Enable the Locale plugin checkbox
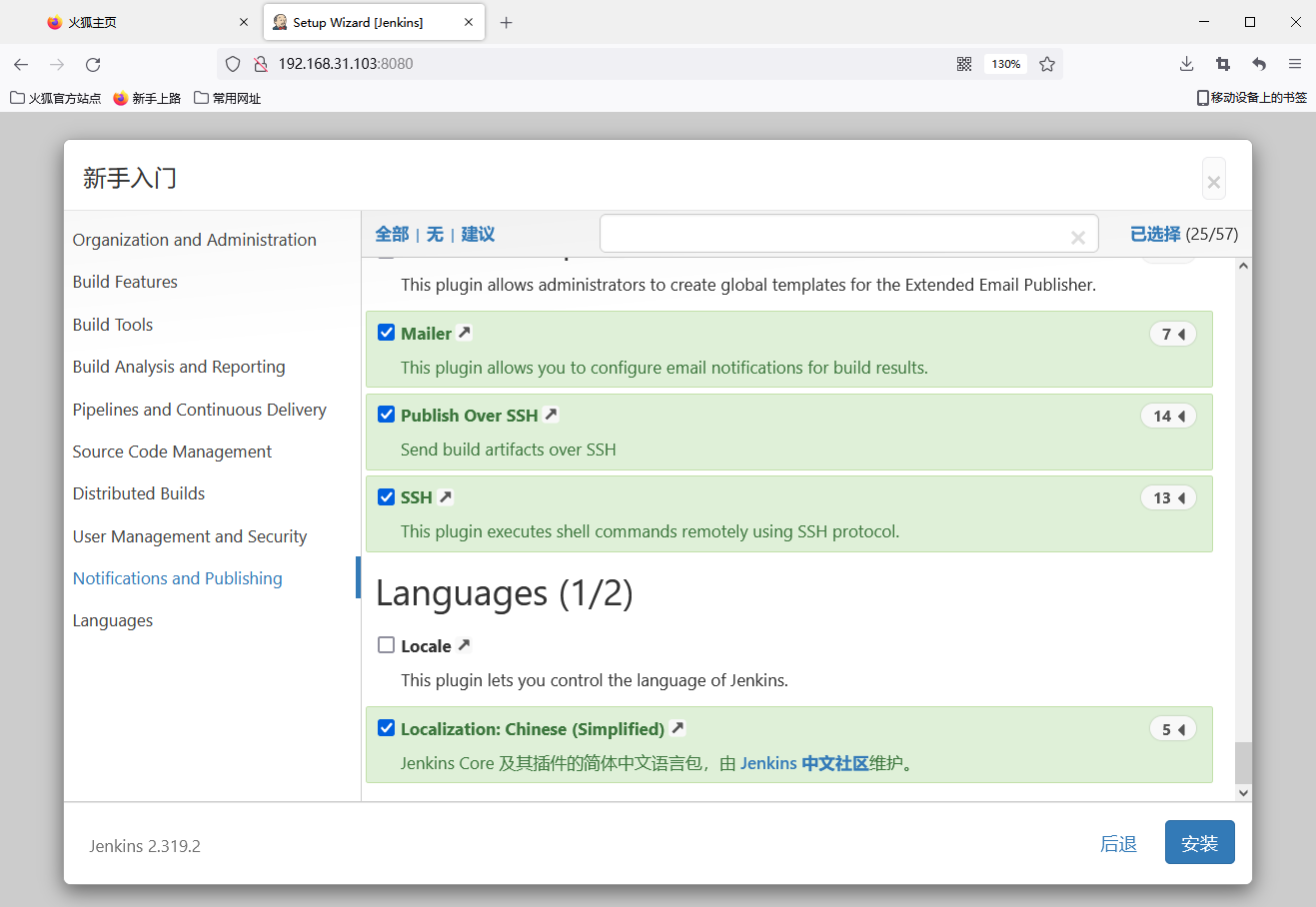 point(387,645)
